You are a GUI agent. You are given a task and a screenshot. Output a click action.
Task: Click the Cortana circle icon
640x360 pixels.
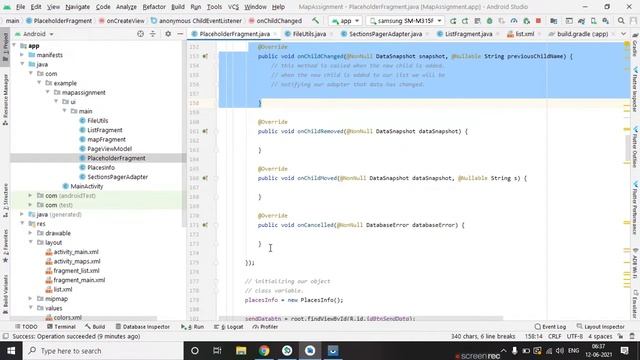coord(195,351)
